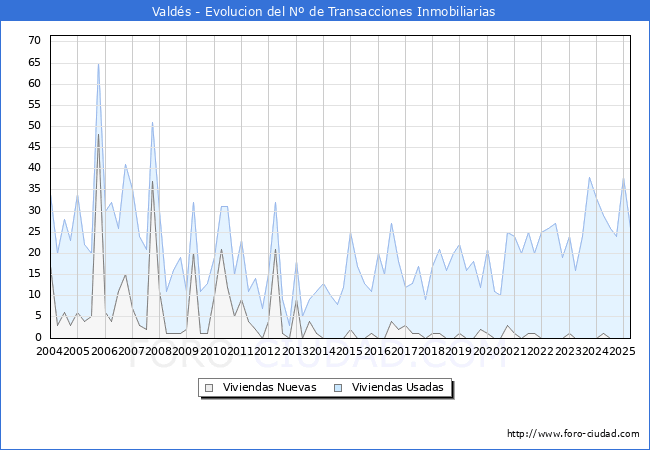
Task: Open the foro-ciudad.com URL text
Action: tap(573, 433)
